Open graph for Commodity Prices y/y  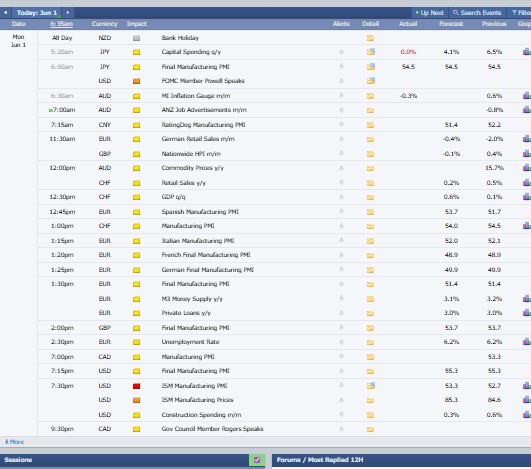click(x=527, y=168)
